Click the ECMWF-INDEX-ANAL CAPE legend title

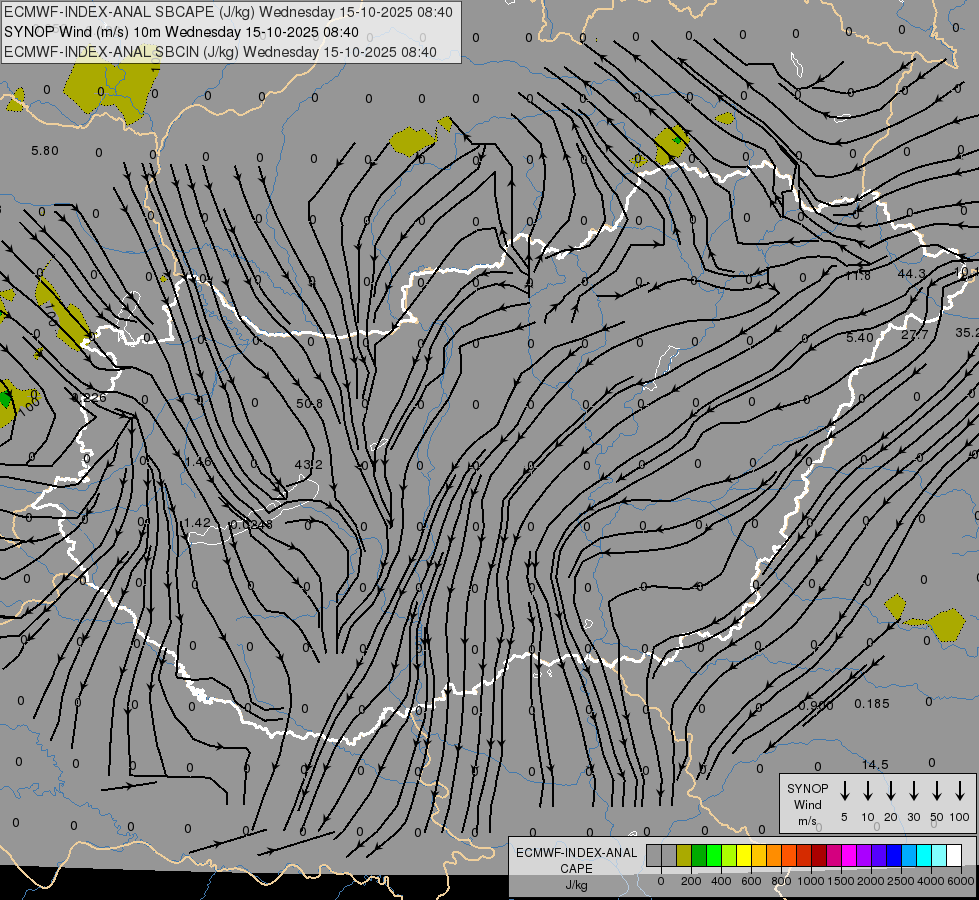(x=576, y=860)
